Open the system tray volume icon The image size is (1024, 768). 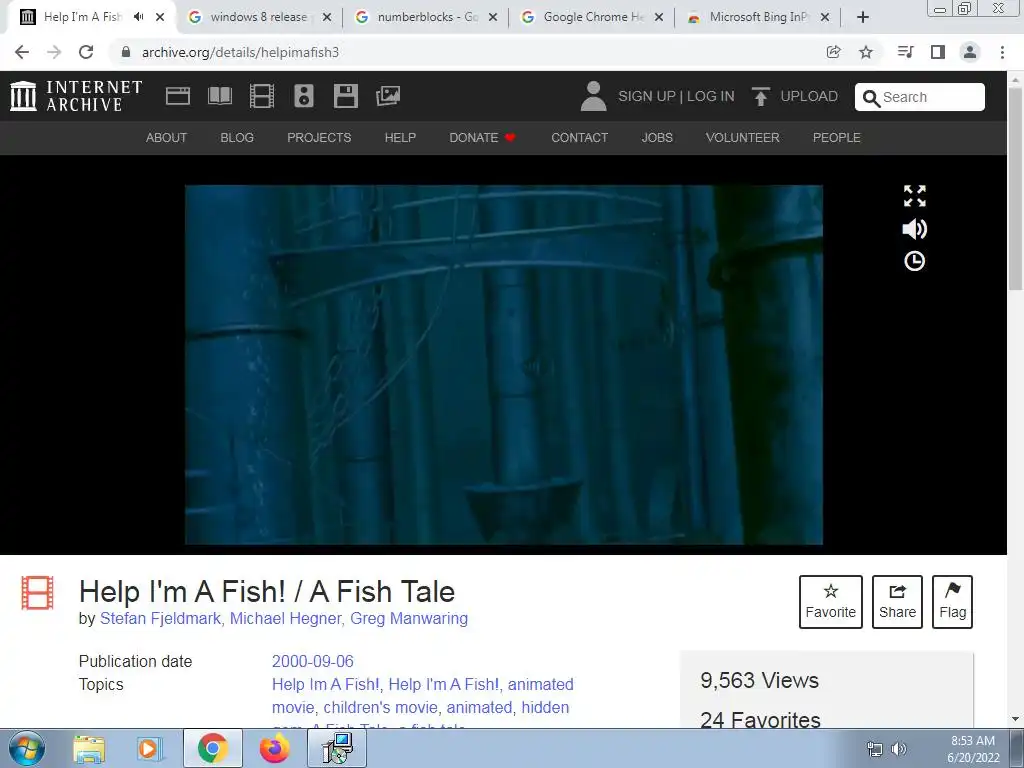pyautogui.click(x=899, y=748)
